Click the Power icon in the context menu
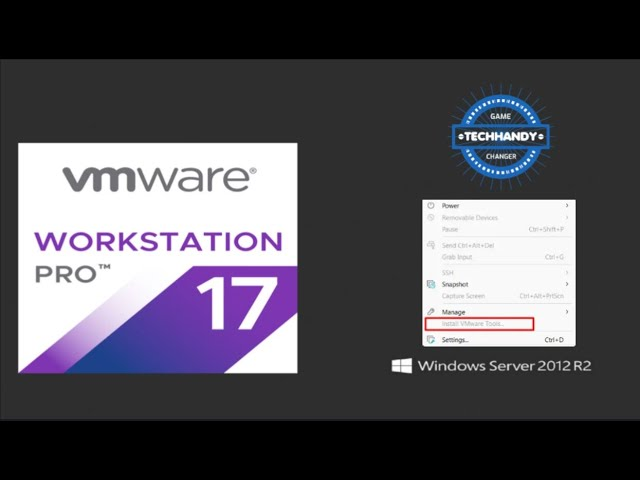This screenshot has width=640, height=480. (x=431, y=206)
